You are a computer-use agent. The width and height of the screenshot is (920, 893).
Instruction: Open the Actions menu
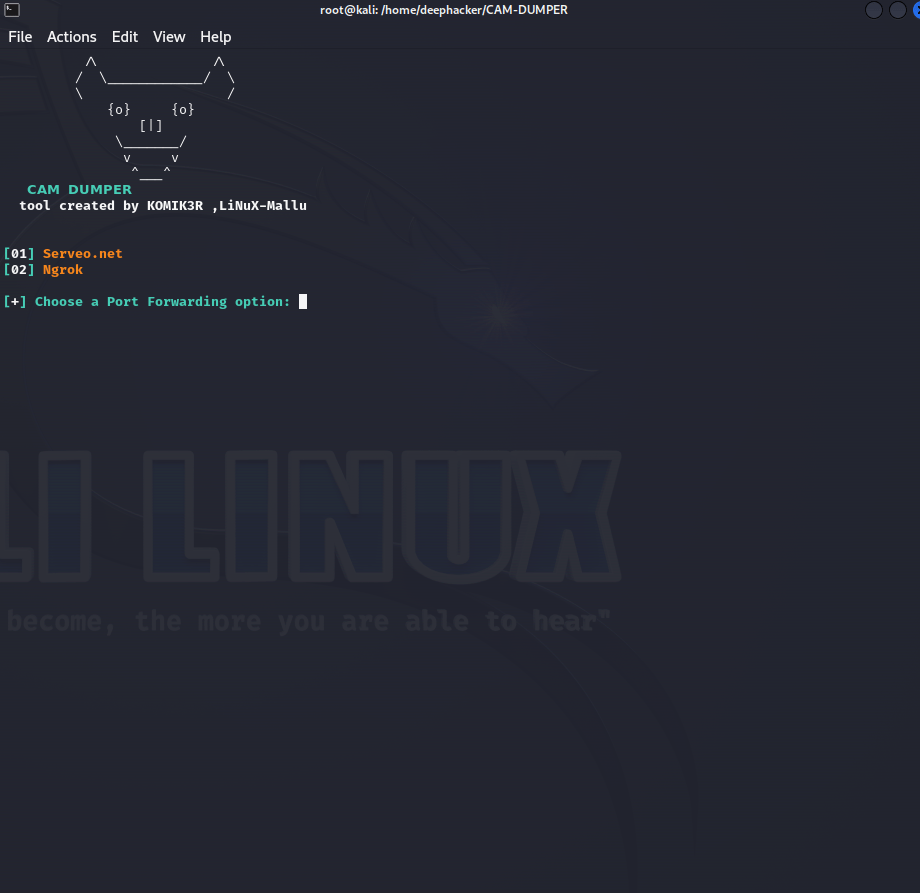coord(72,37)
